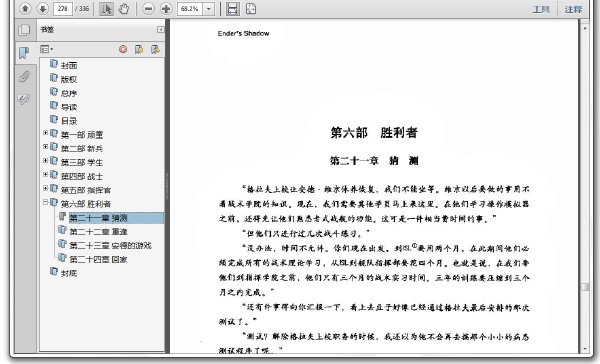600x364 pixels.
Task: Click the 书签 panel title
Action: [x=47, y=29]
